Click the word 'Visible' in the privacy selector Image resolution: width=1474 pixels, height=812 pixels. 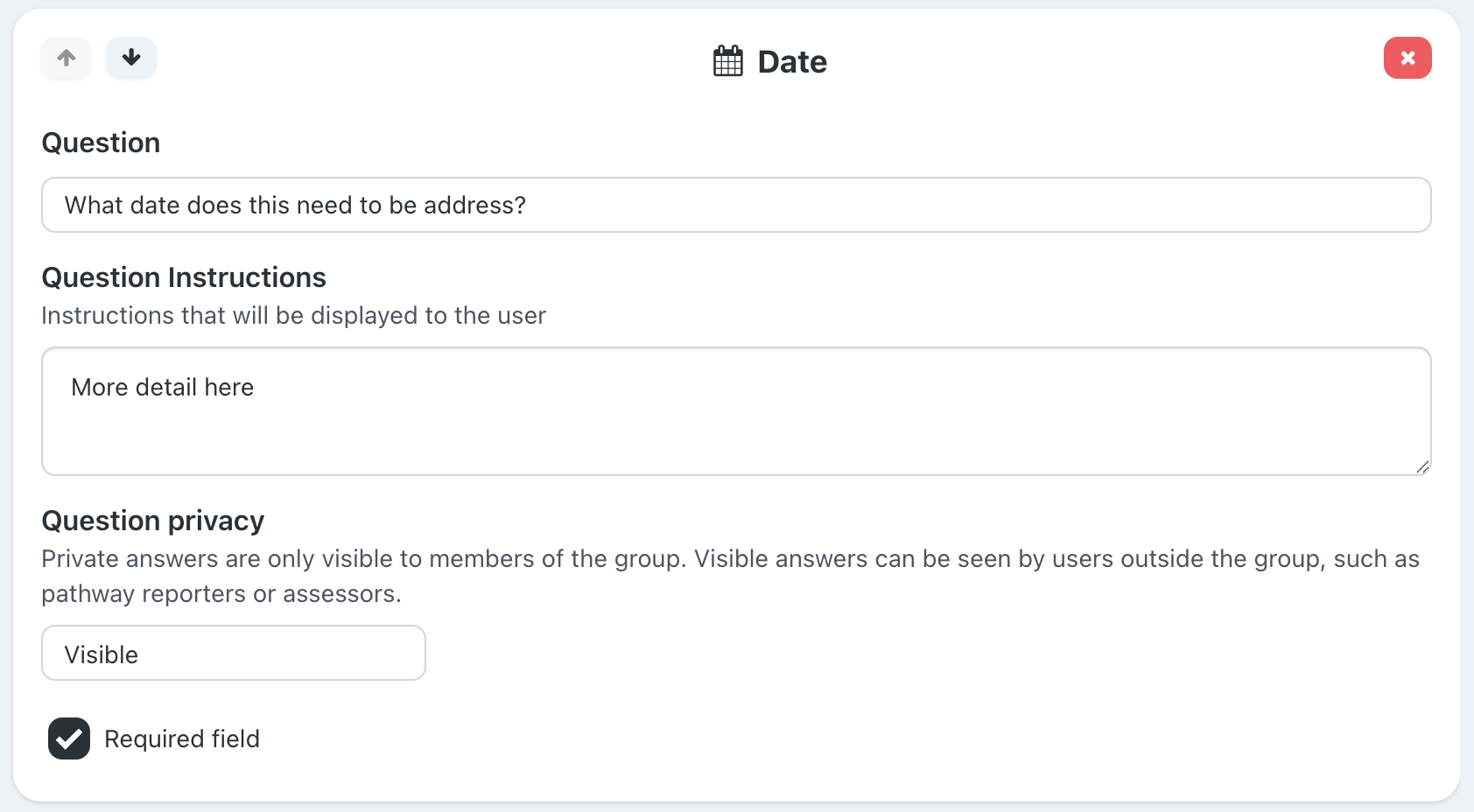click(102, 655)
